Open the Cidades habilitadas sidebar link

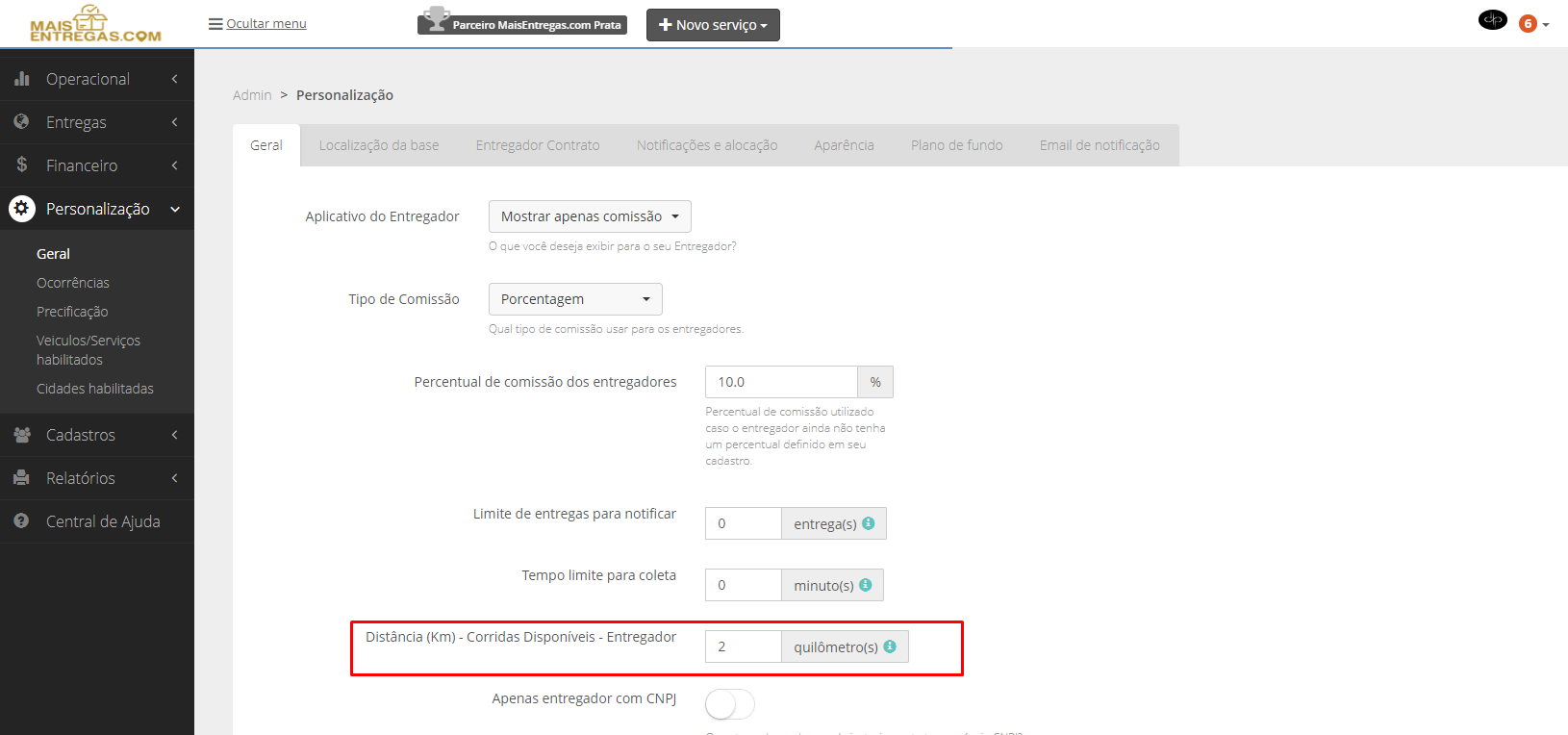[x=95, y=389]
